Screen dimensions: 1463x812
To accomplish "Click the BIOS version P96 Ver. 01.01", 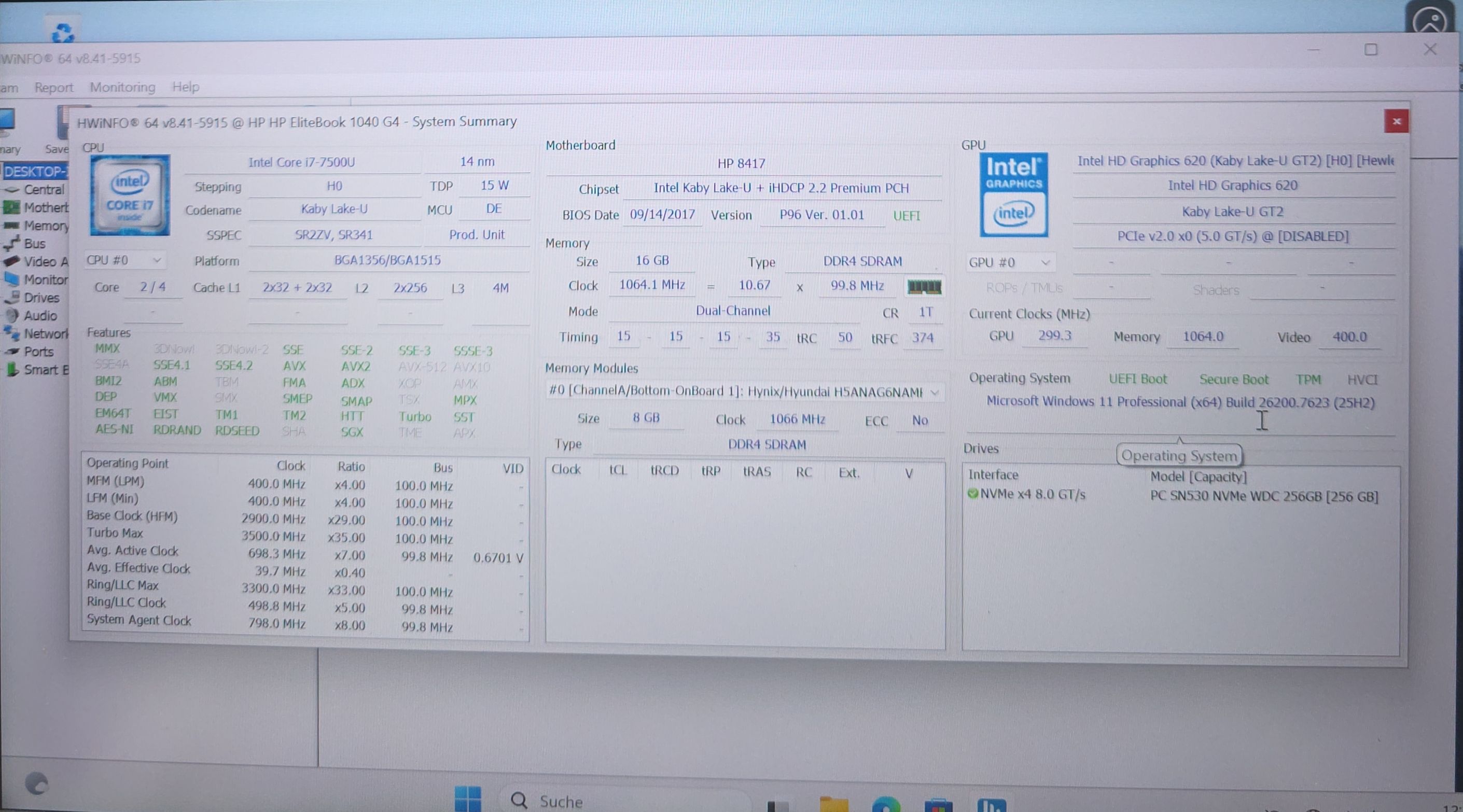I will [x=821, y=215].
